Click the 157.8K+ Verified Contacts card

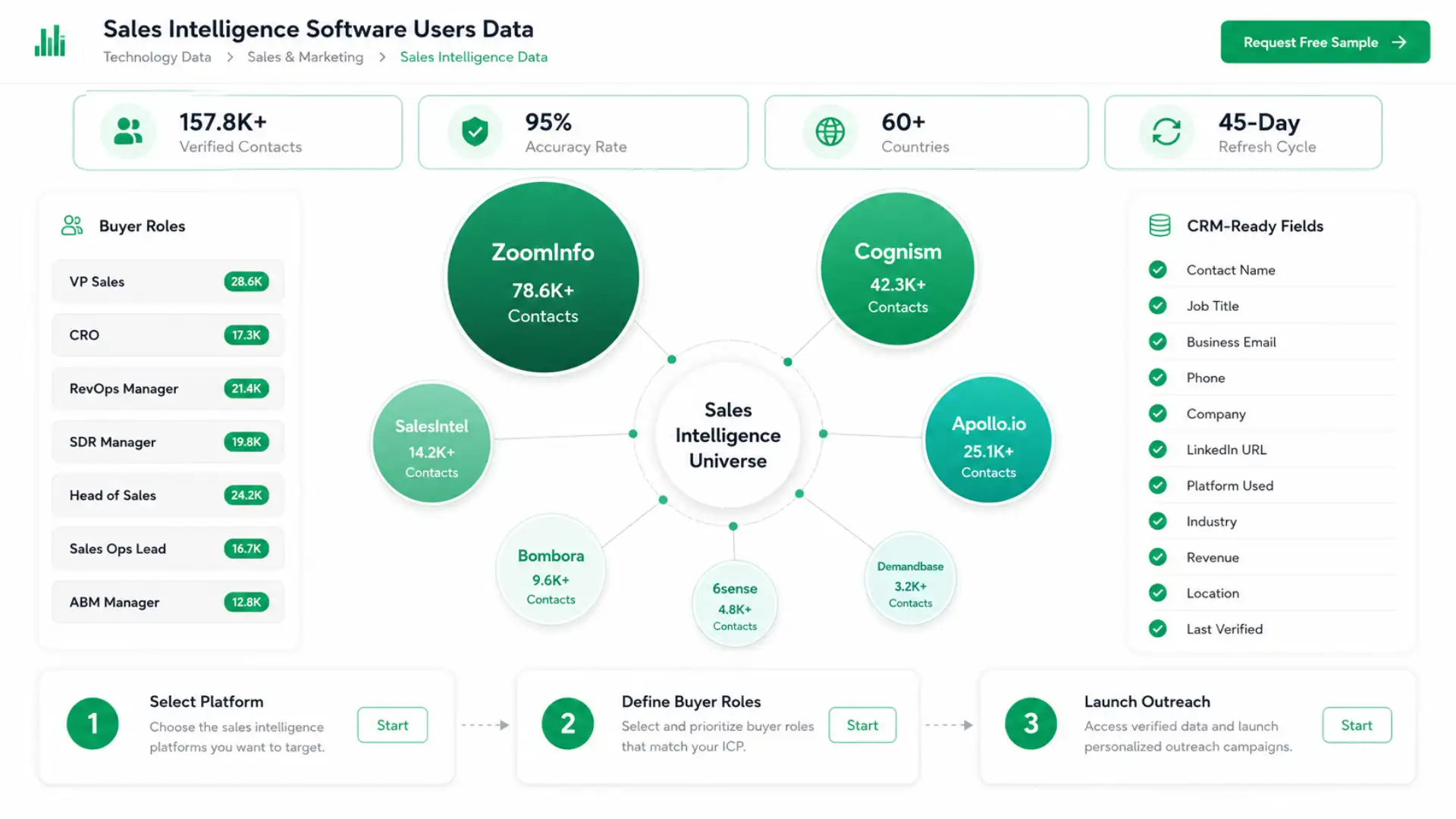238,132
